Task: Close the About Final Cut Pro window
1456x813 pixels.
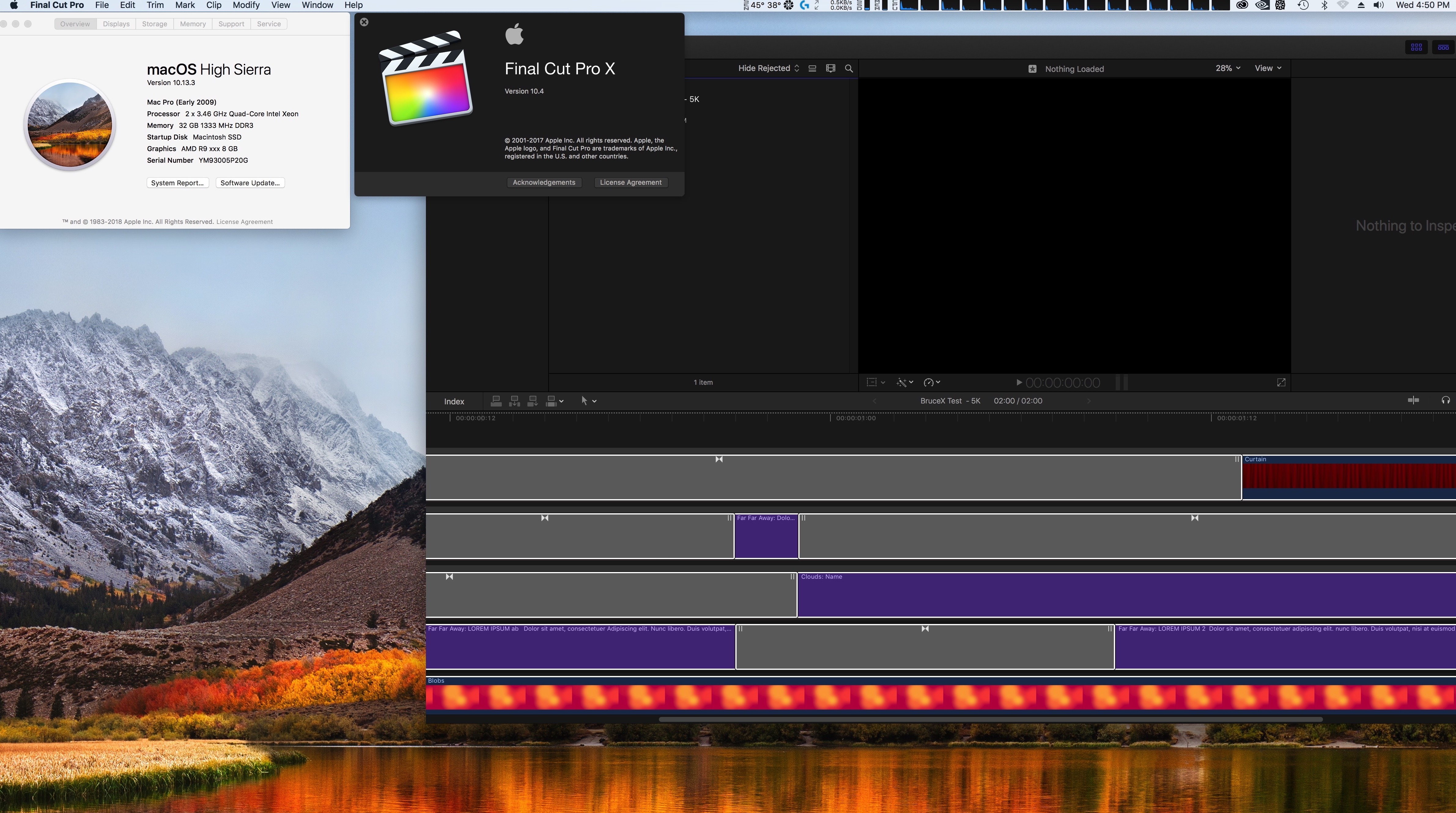Action: [364, 22]
